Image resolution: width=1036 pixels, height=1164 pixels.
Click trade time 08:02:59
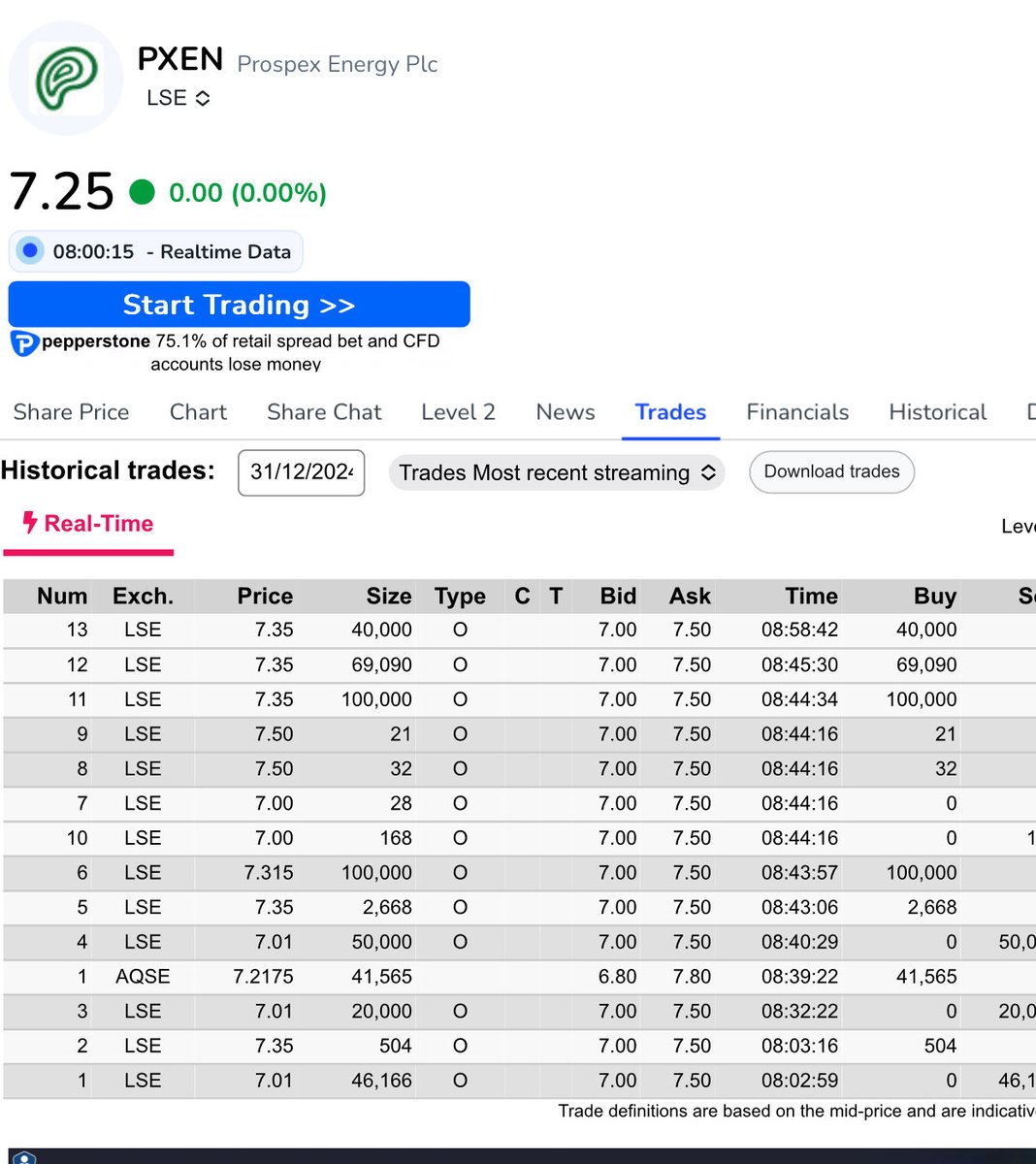tap(799, 1081)
